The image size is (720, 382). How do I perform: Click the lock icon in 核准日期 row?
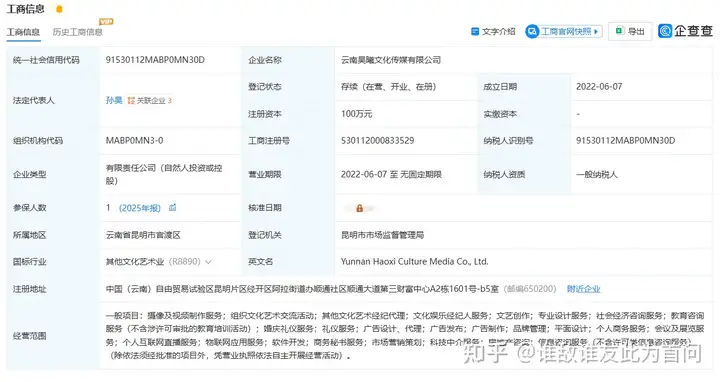[360, 208]
